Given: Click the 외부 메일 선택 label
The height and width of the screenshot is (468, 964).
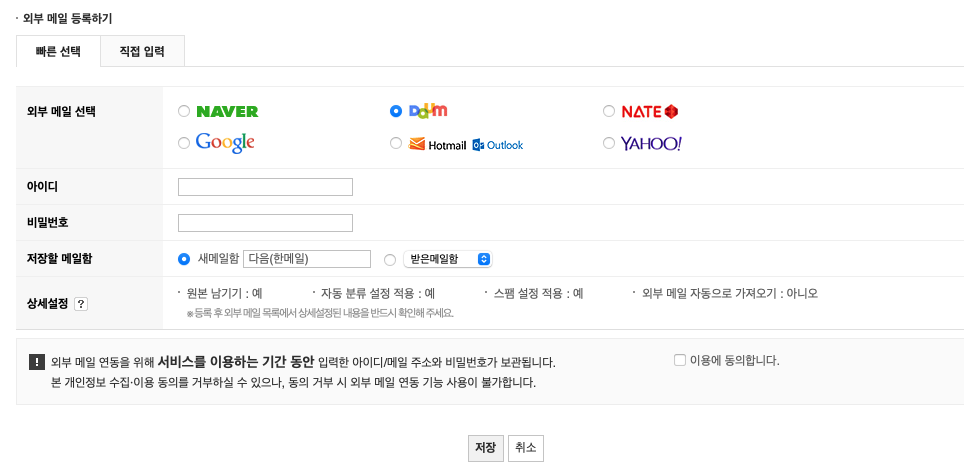Looking at the screenshot, I should tap(61, 112).
